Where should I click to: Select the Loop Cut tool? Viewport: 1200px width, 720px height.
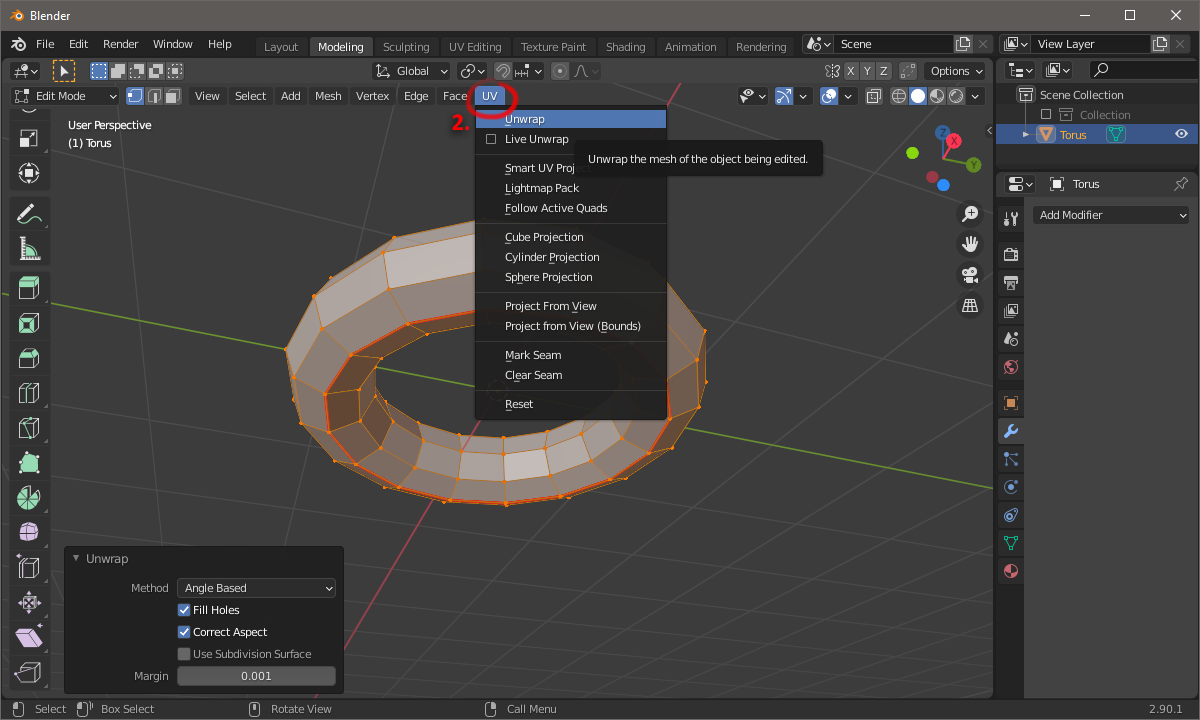pos(29,393)
